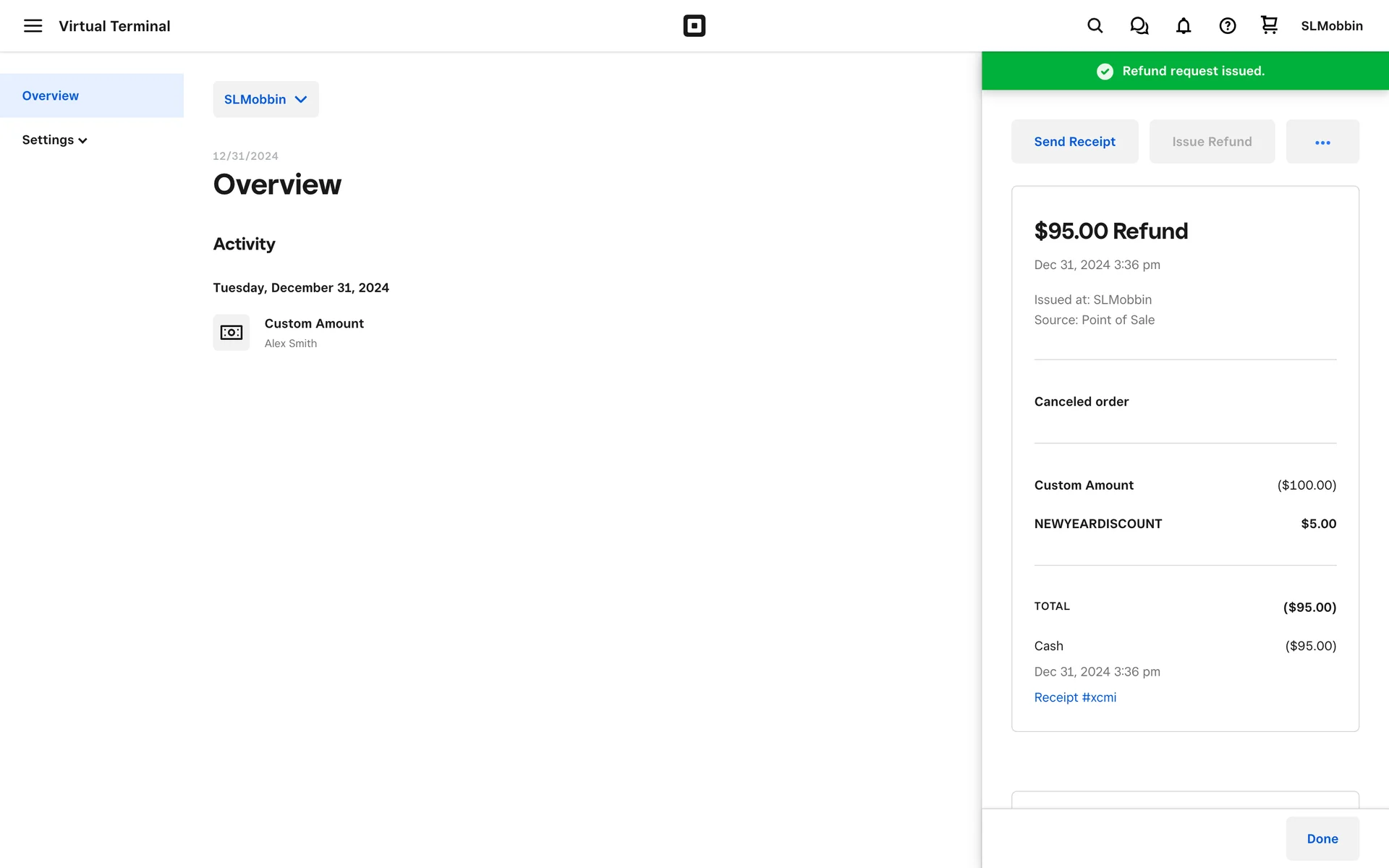Image resolution: width=1389 pixels, height=868 pixels.
Task: Open the messages chat icon
Action: coord(1139,26)
